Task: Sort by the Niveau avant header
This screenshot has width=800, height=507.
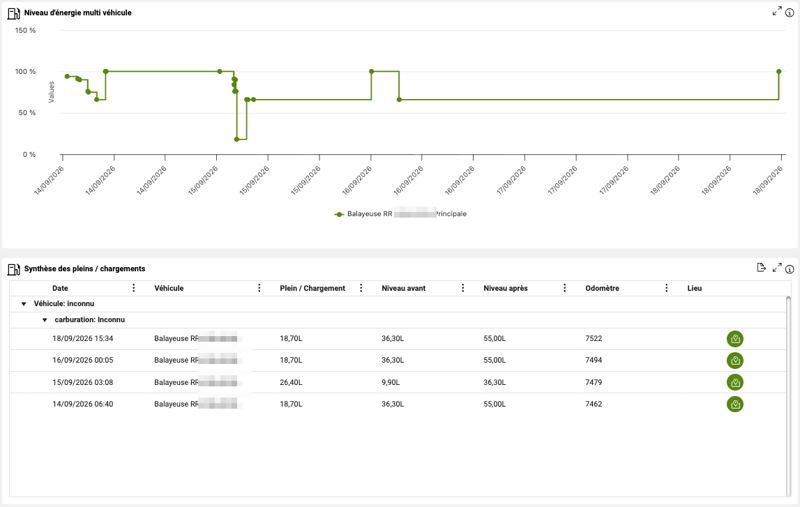Action: click(404, 288)
